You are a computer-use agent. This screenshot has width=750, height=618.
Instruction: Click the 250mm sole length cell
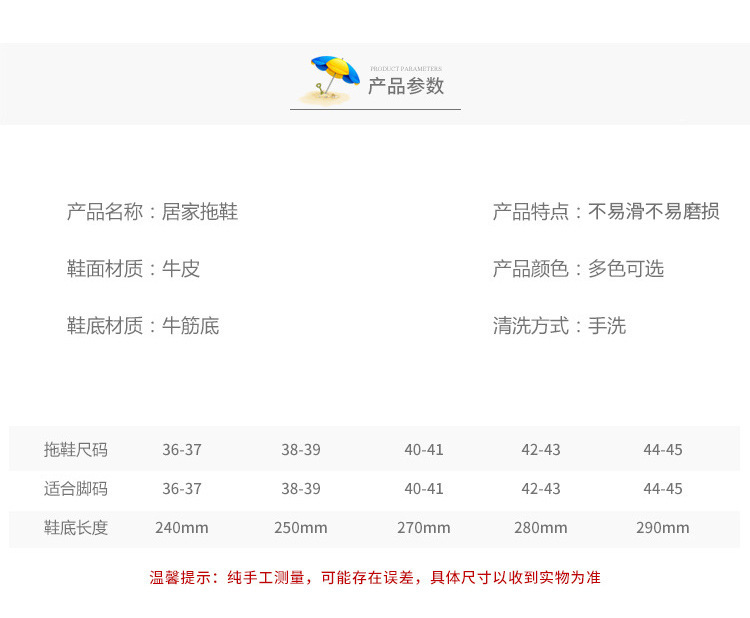(301, 528)
